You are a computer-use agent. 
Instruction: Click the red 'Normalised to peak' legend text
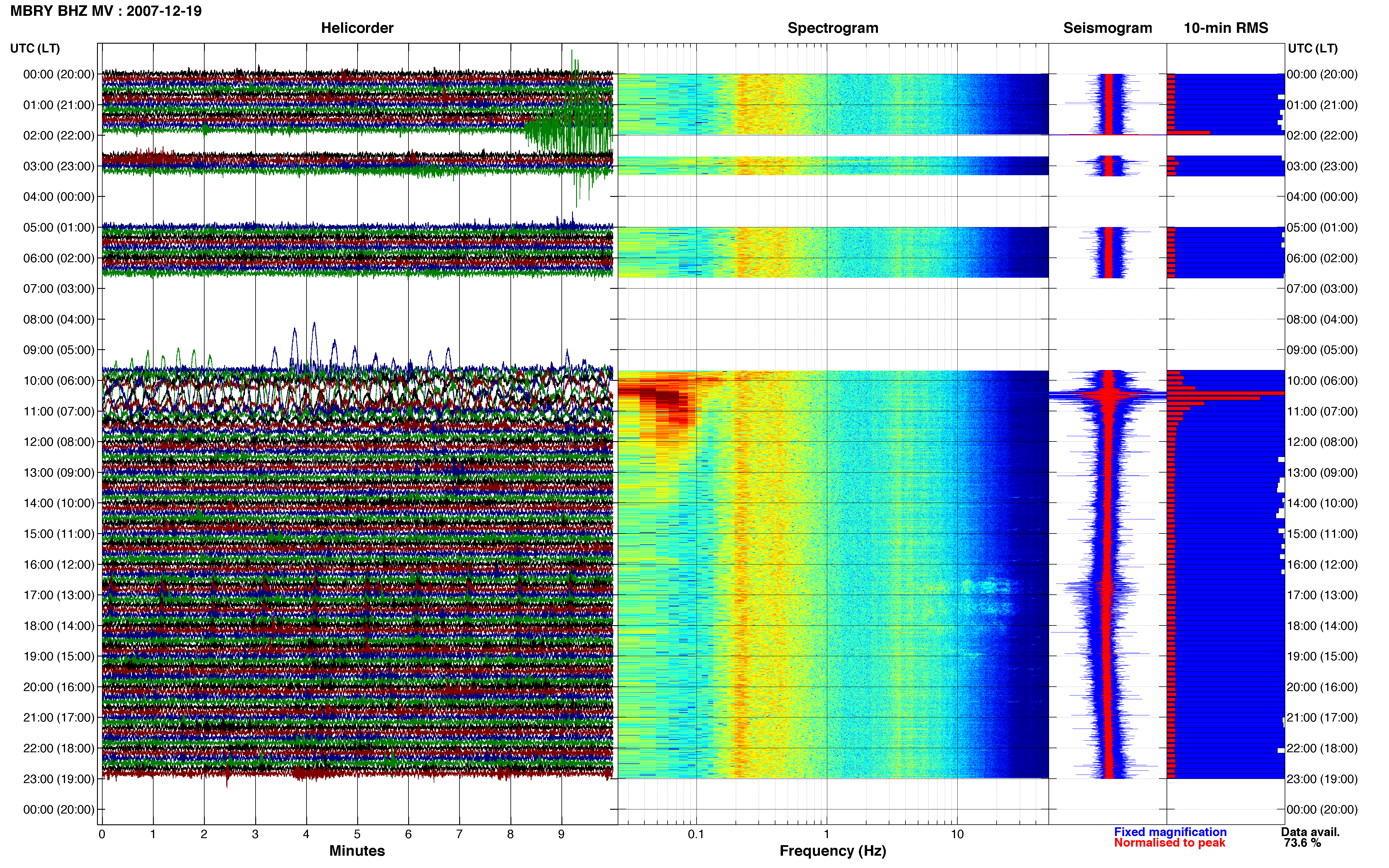pos(1170,843)
